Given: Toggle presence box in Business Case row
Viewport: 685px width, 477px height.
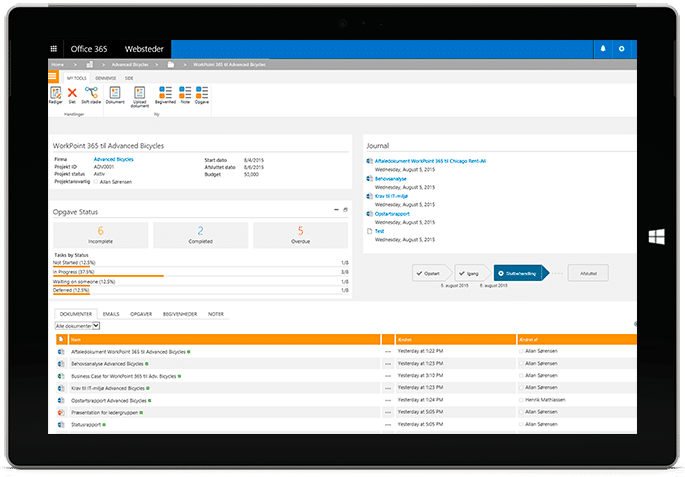Looking at the screenshot, I should click(x=521, y=376).
